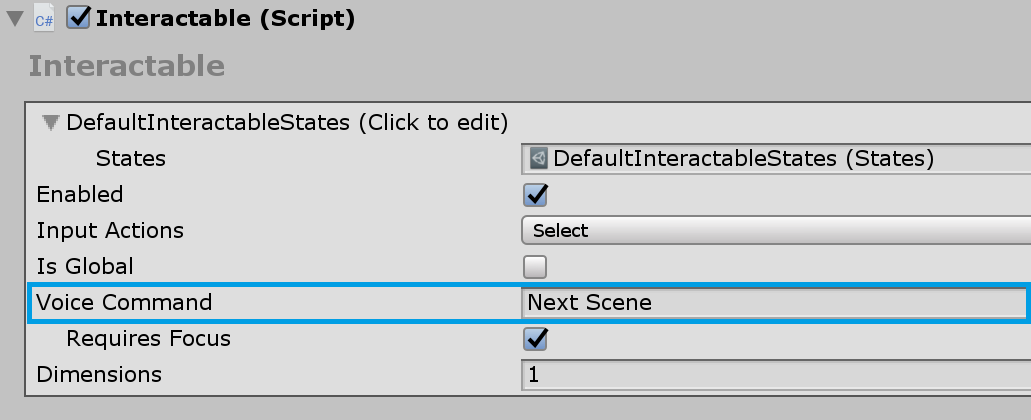This screenshot has width=1031, height=420.
Task: Click the Voice Command text field
Action: coord(775,302)
